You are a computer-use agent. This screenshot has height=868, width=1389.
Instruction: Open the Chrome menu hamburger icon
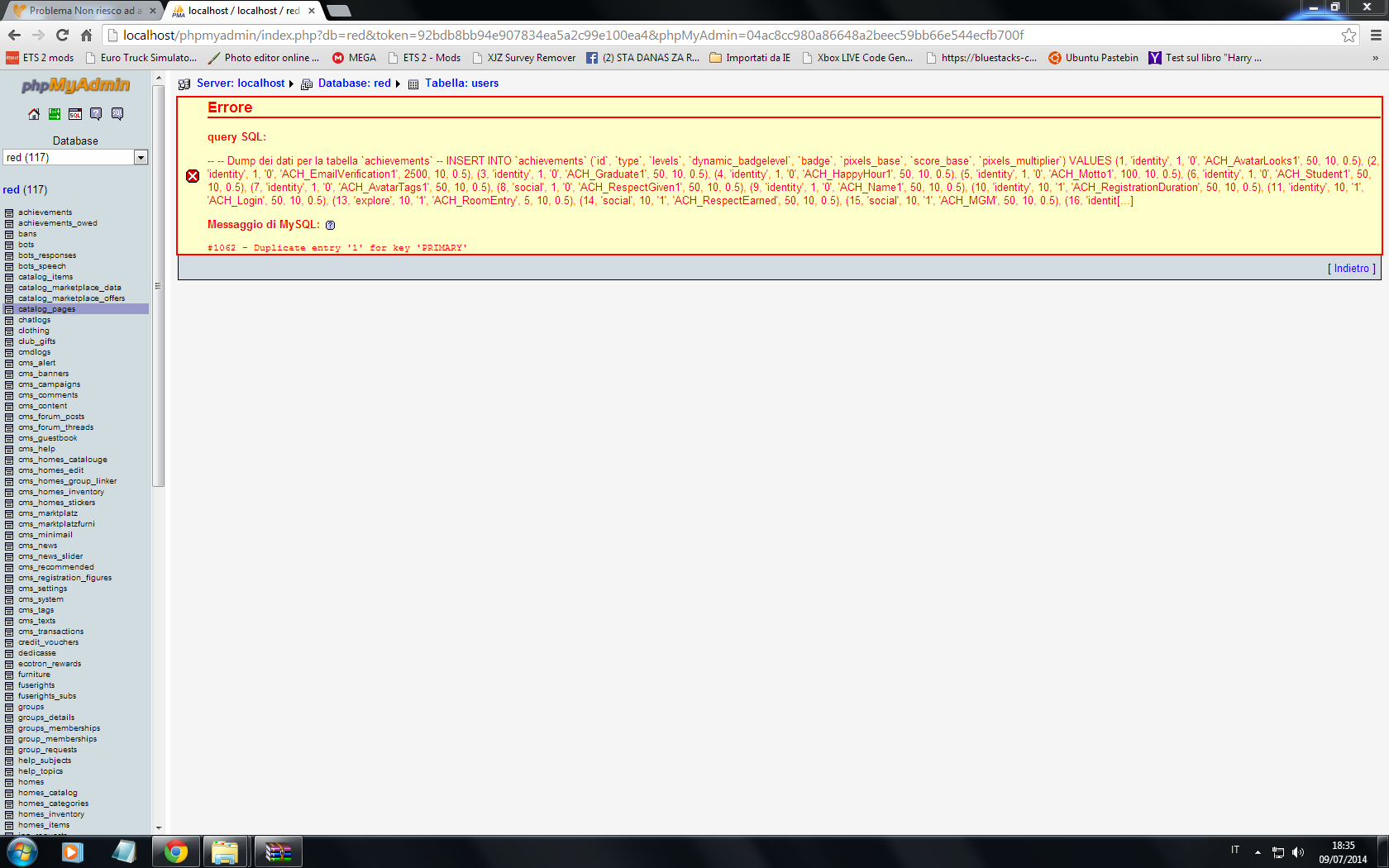tap(1376, 35)
